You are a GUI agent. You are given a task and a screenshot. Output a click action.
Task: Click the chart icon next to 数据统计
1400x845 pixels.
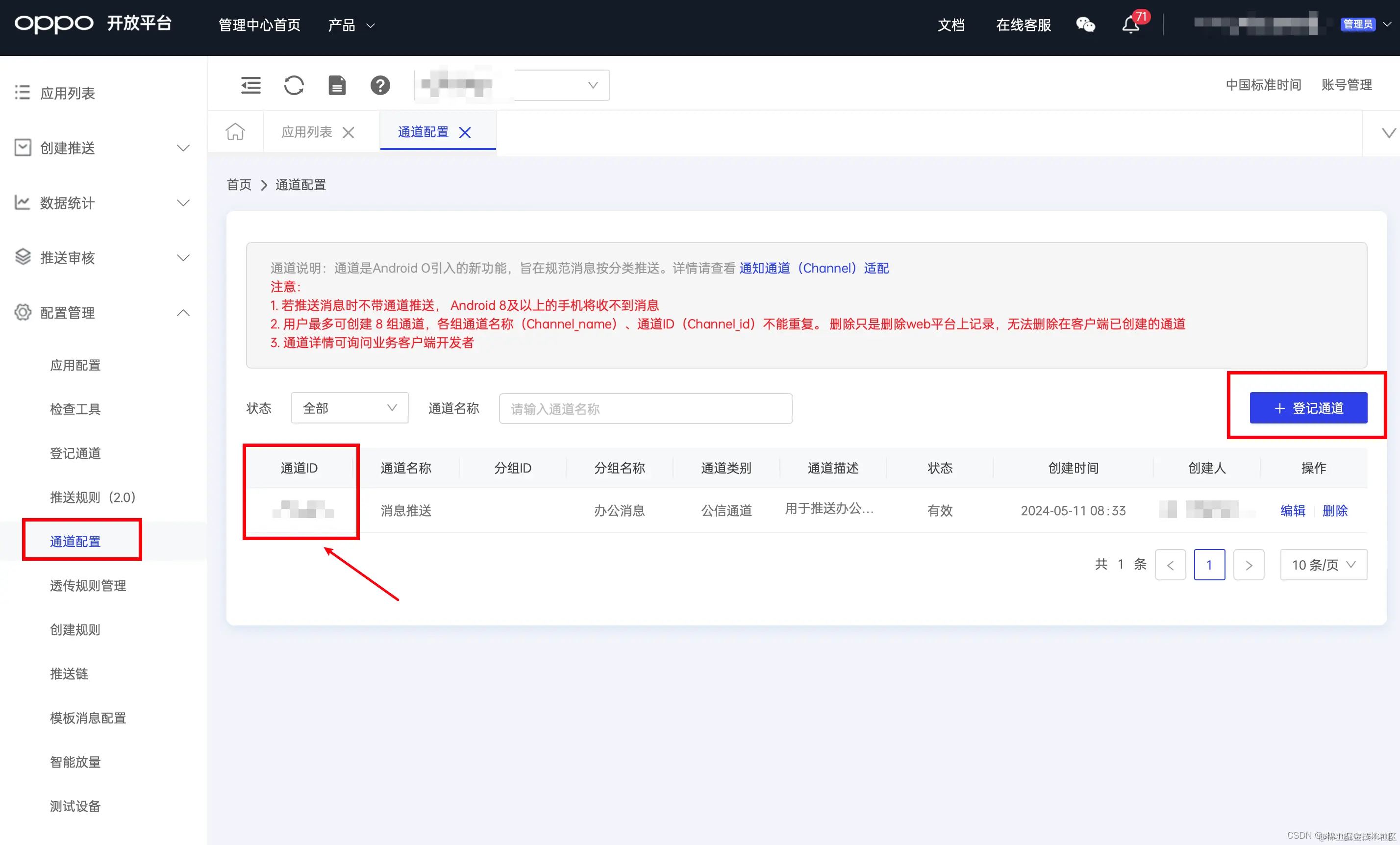tap(22, 202)
